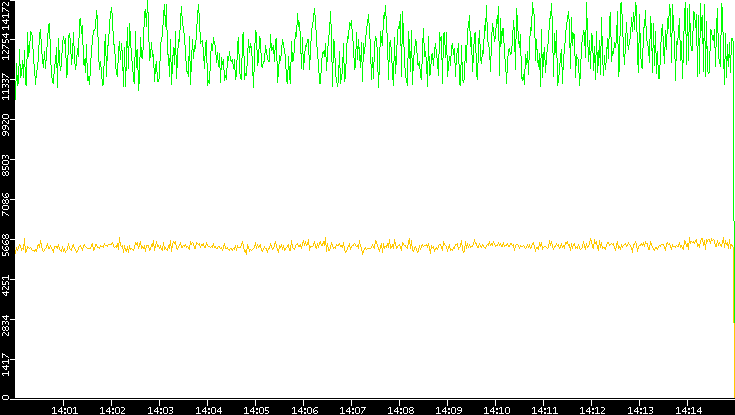
Task: Click the 7086 value axis label
Action: pyautogui.click(x=6, y=205)
